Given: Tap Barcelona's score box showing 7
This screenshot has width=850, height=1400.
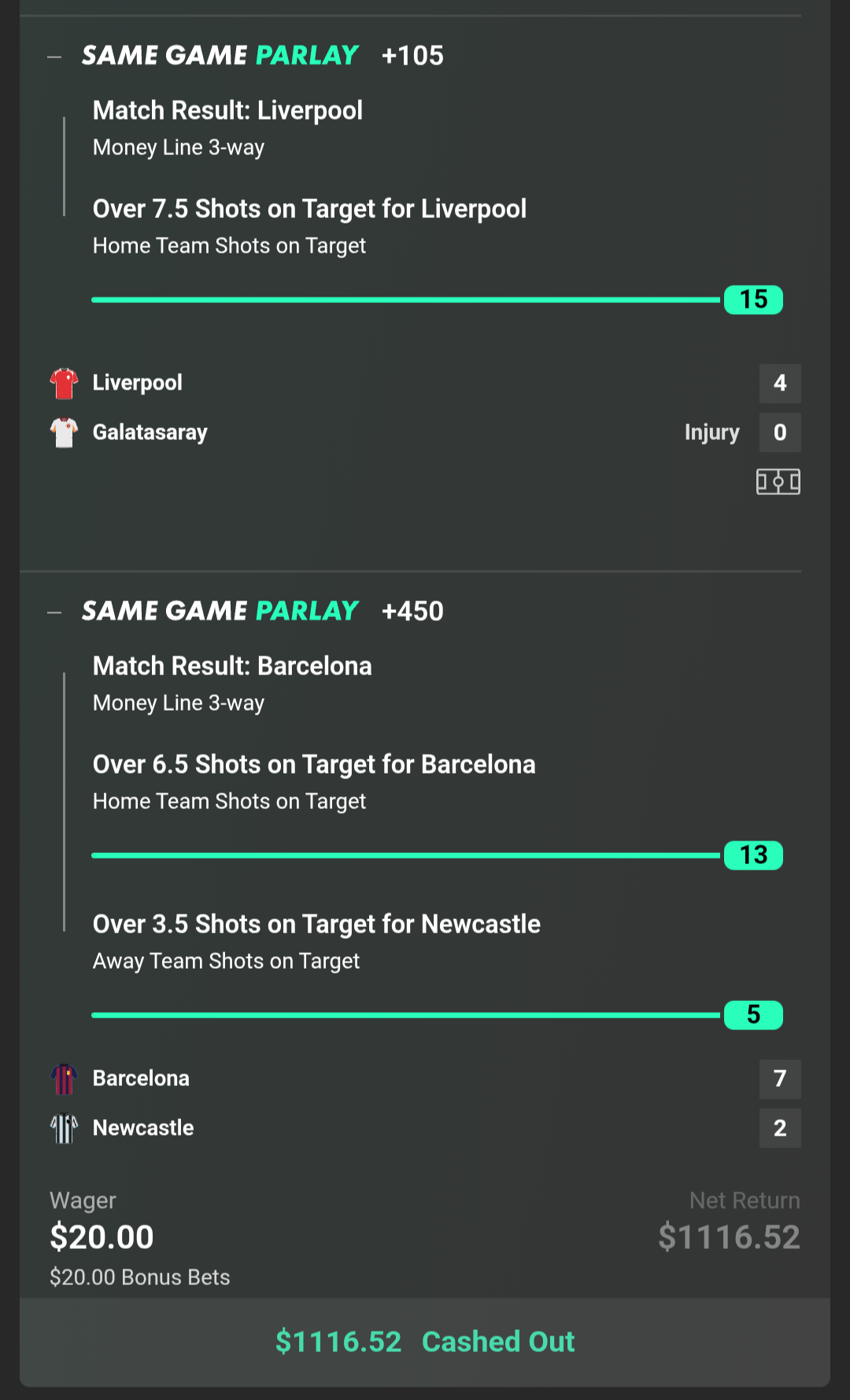Looking at the screenshot, I should coord(780,1079).
